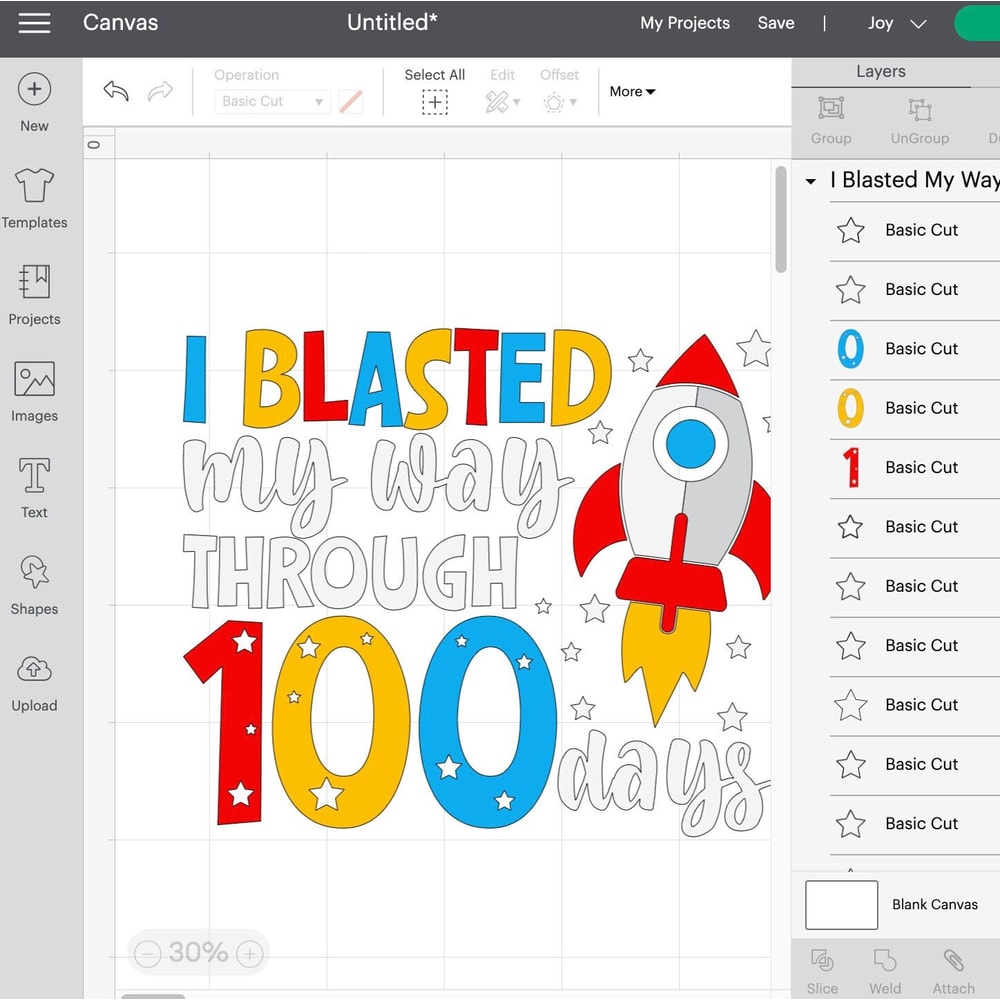Screen dimensions: 1000x1000
Task: Click the Weld tool
Action: [885, 968]
